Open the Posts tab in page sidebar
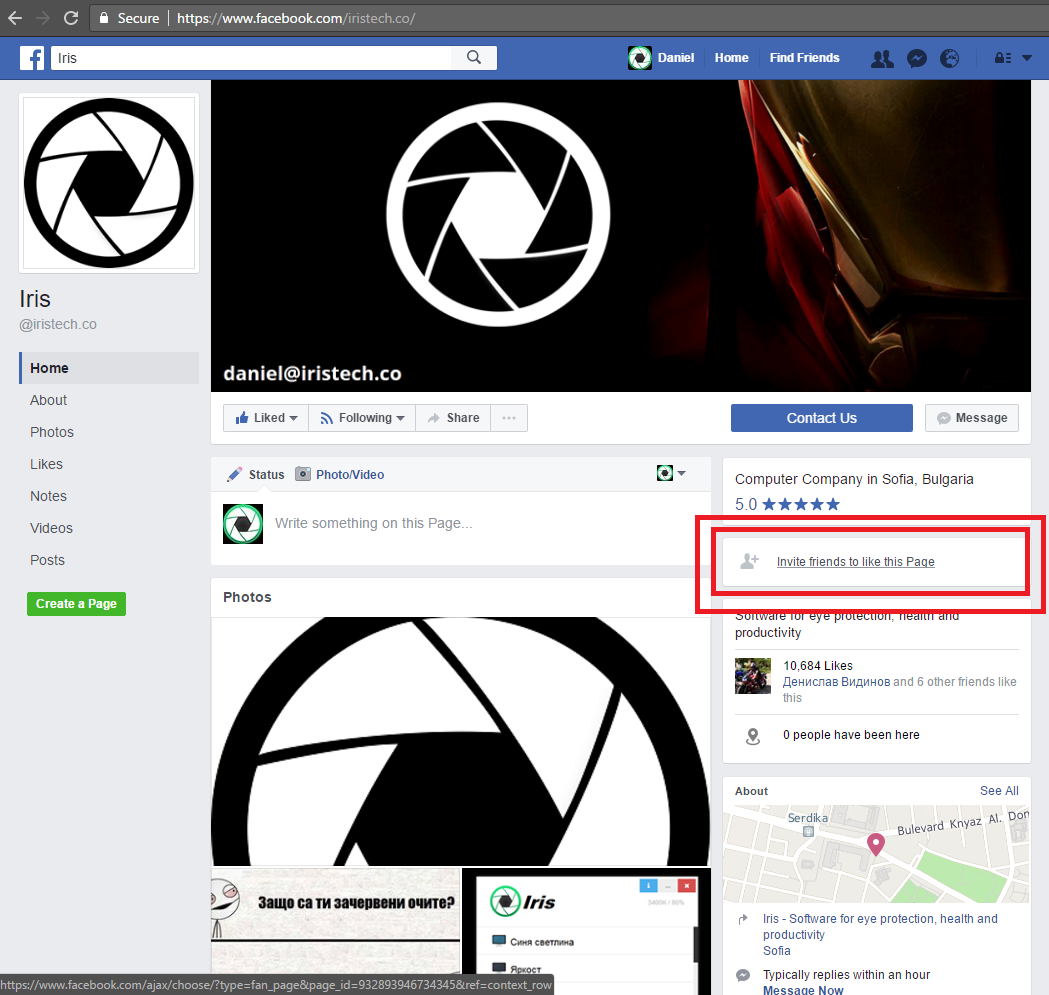 coord(47,561)
